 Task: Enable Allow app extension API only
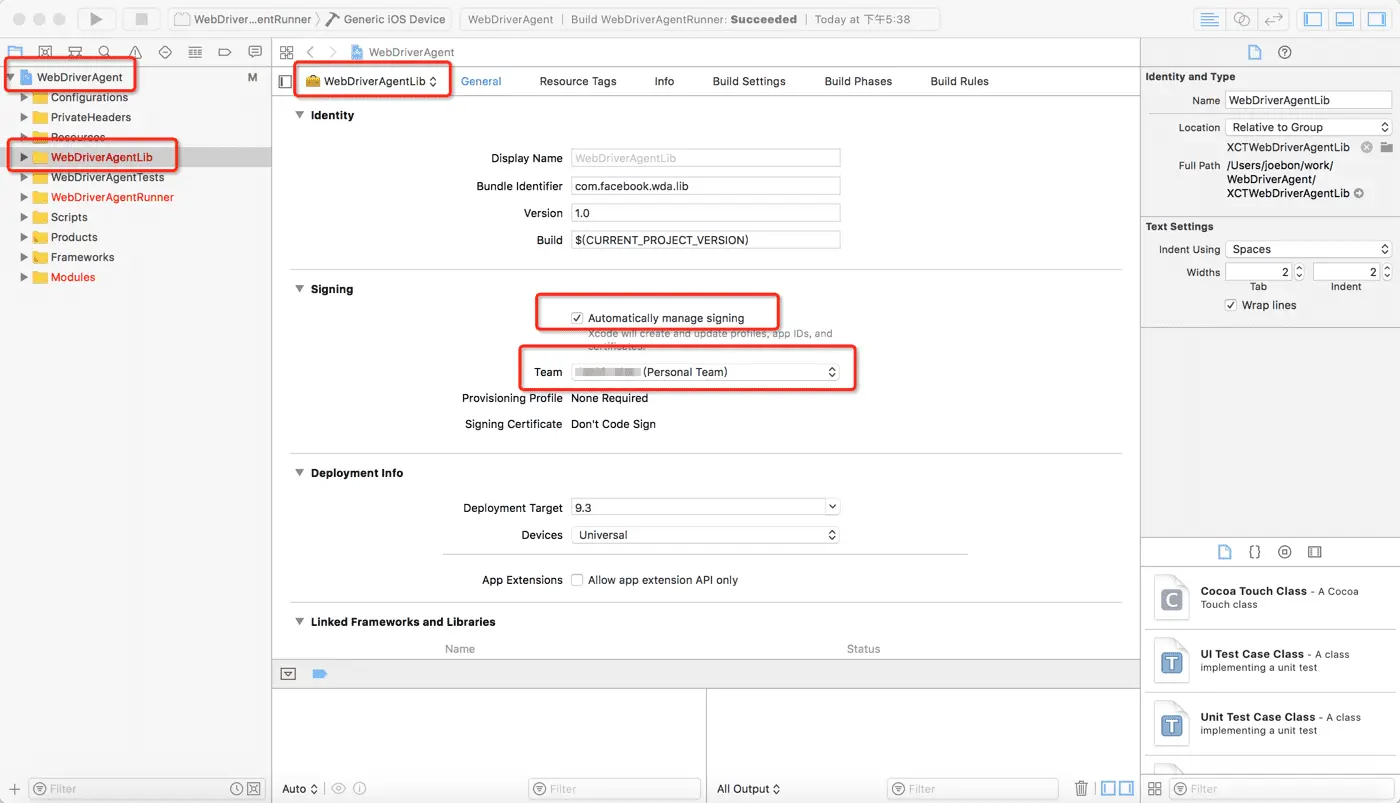[577, 580]
